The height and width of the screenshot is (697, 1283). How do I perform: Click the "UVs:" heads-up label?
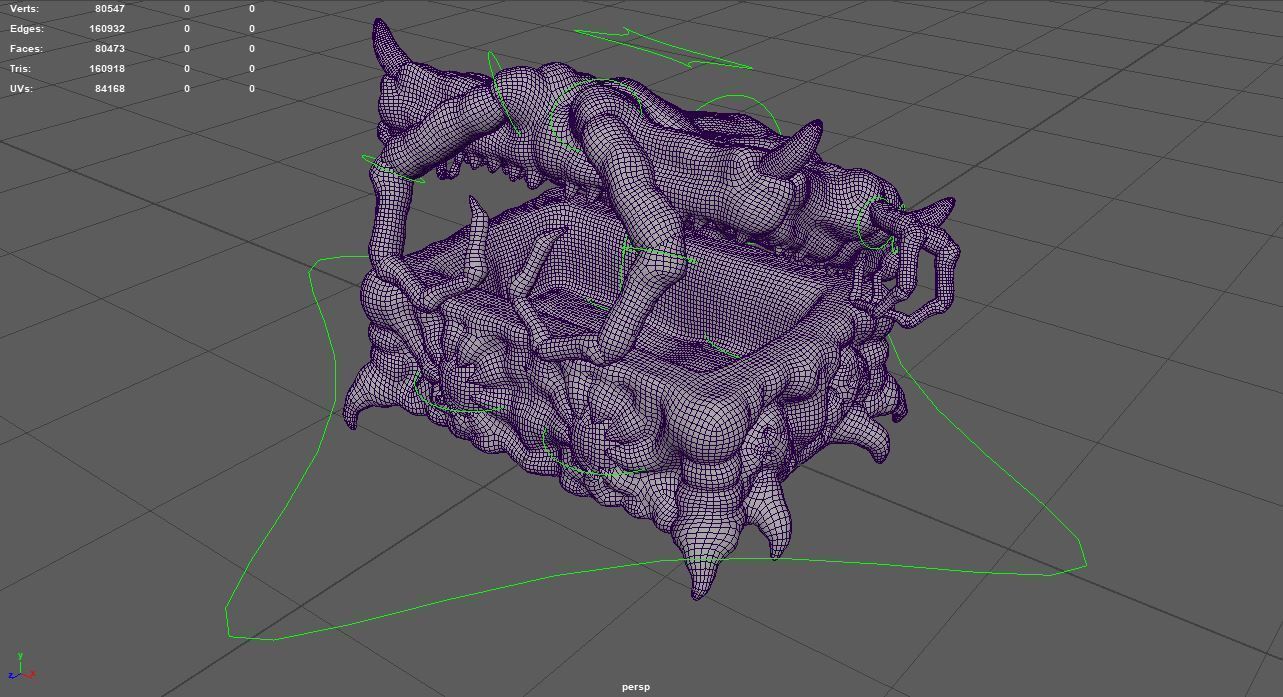click(21, 89)
